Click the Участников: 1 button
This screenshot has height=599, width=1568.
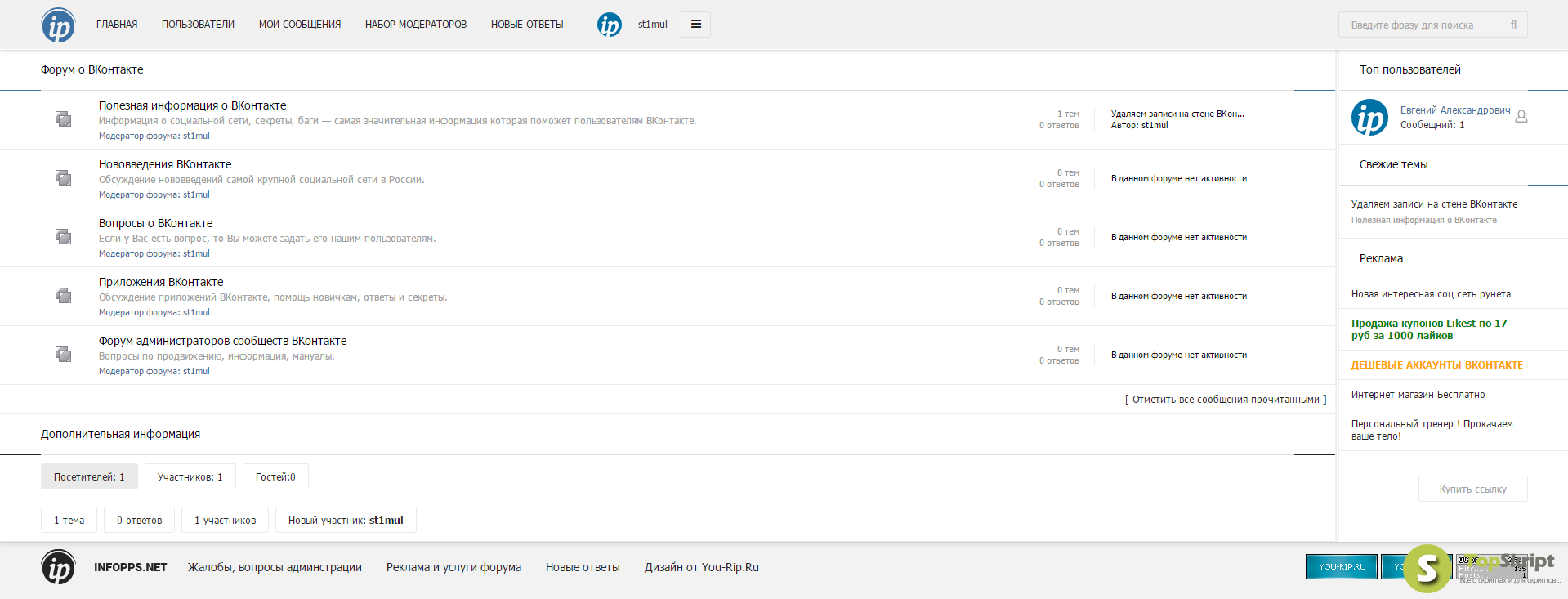point(190,476)
